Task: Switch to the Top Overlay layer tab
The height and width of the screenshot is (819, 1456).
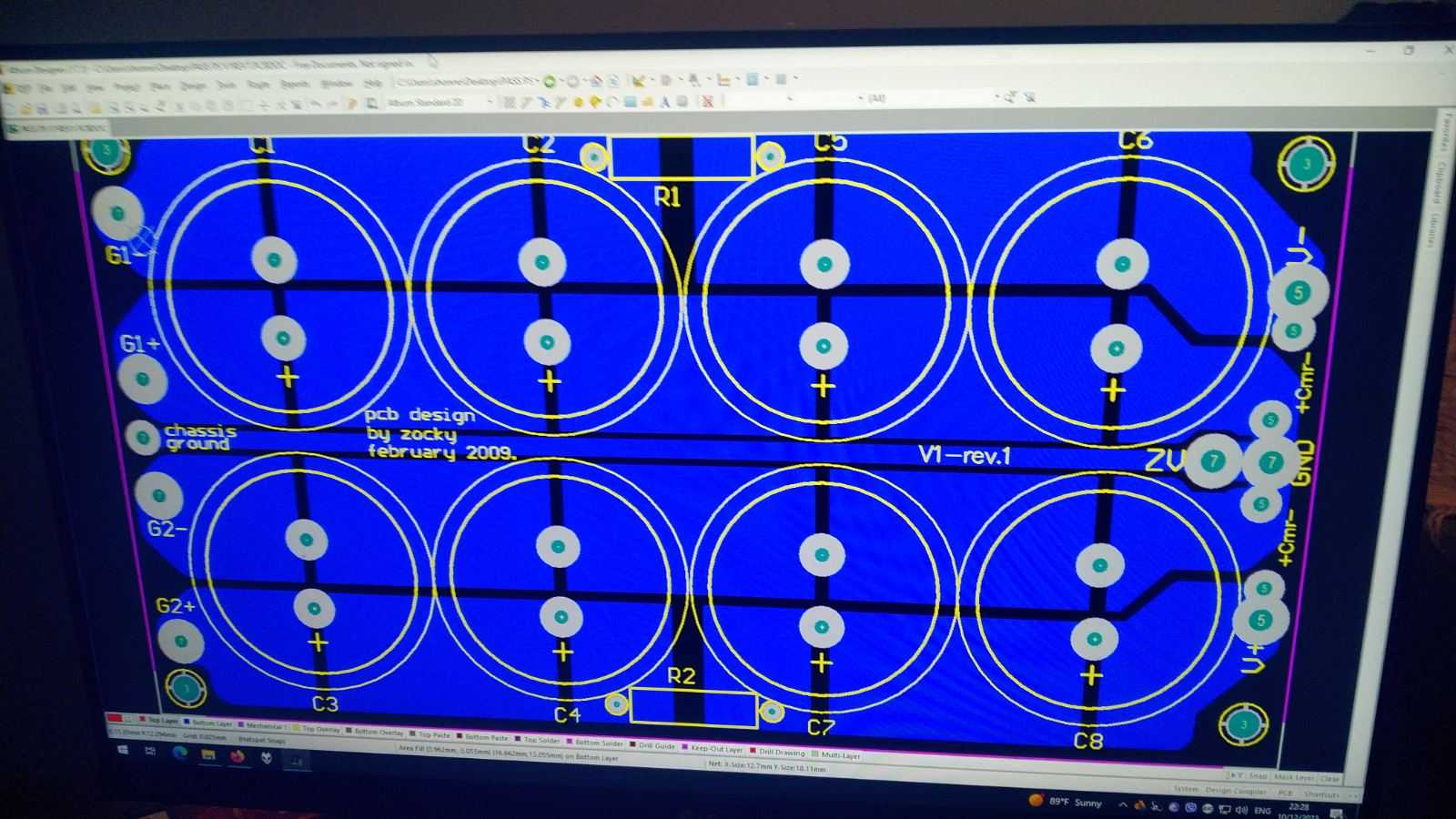Action: pos(320,729)
